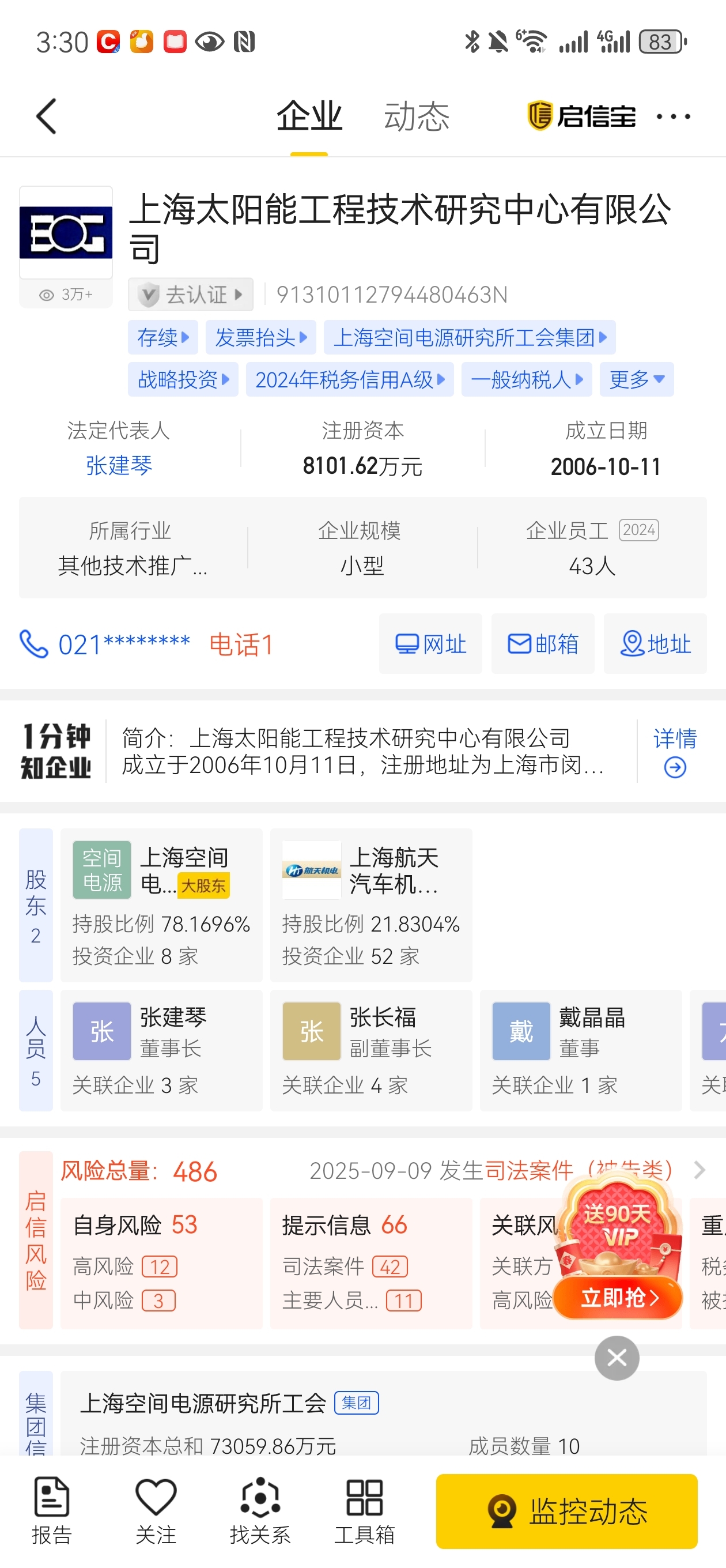The height and width of the screenshot is (1568, 726).
Task: Open 上海航天汽车机 shareholder card
Action: pyautogui.click(x=371, y=904)
